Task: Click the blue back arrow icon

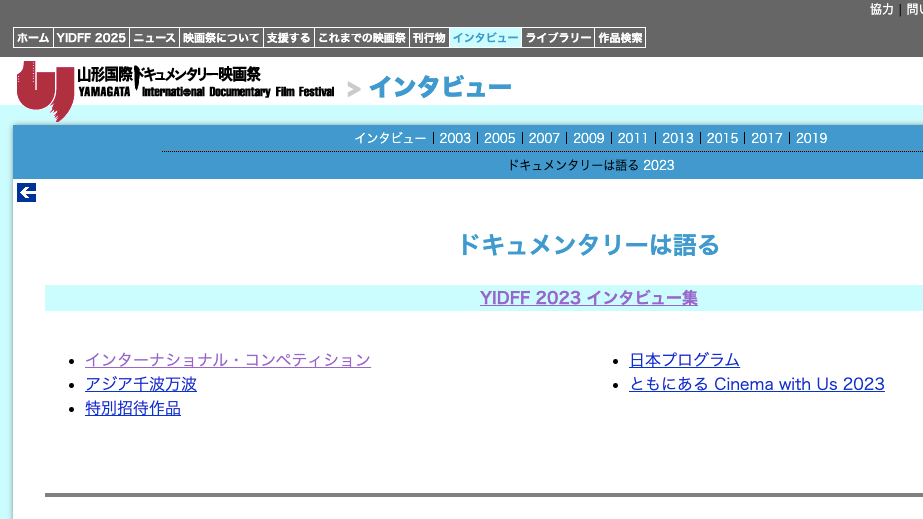Action: pos(27,193)
